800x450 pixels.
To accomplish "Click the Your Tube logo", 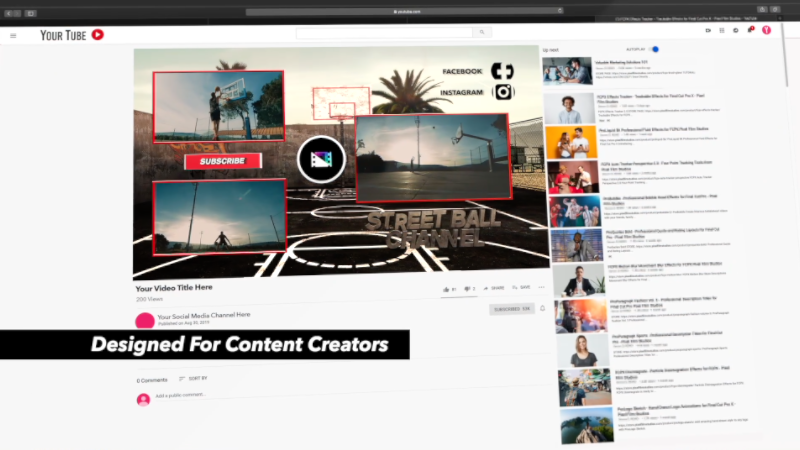I will 72,35.
